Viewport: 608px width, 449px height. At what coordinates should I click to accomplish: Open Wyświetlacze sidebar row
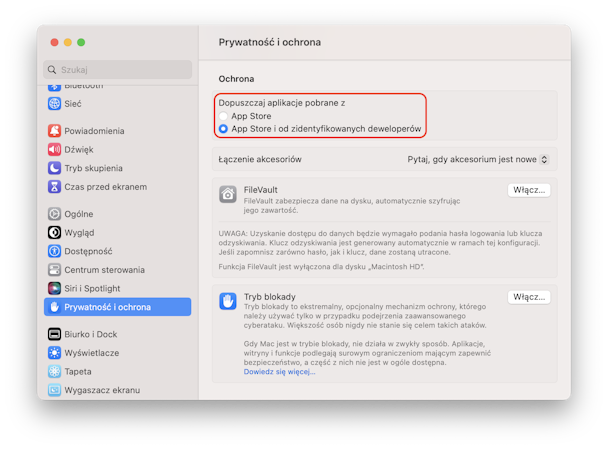117,352
